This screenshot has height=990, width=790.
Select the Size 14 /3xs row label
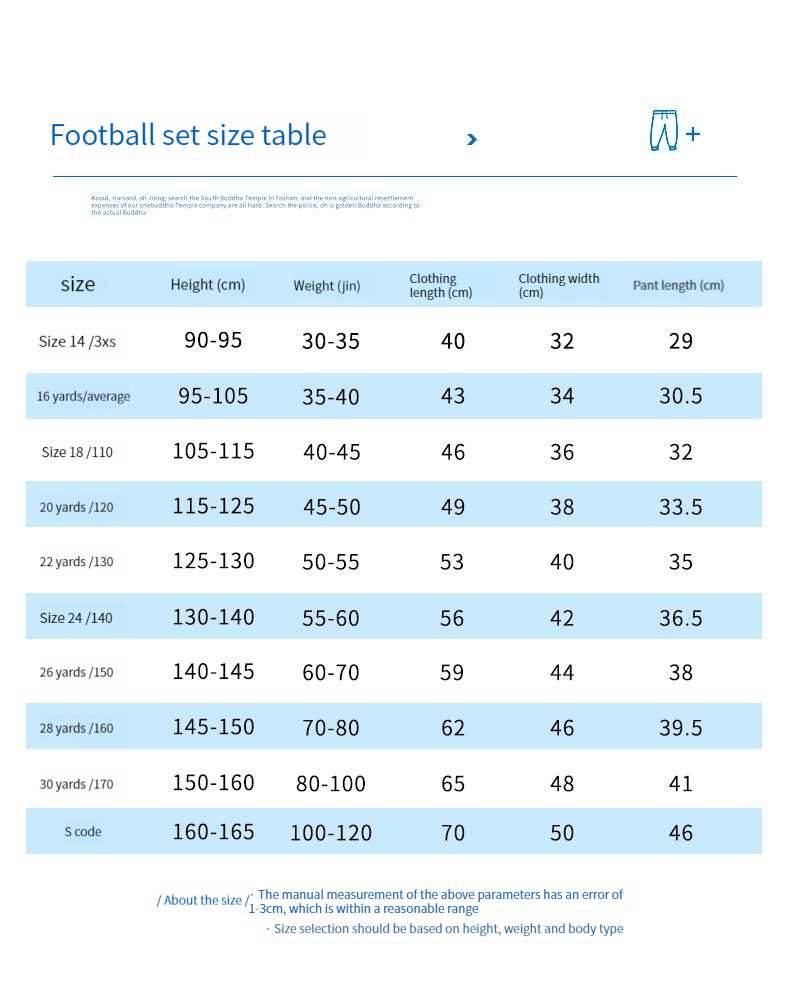[77, 342]
